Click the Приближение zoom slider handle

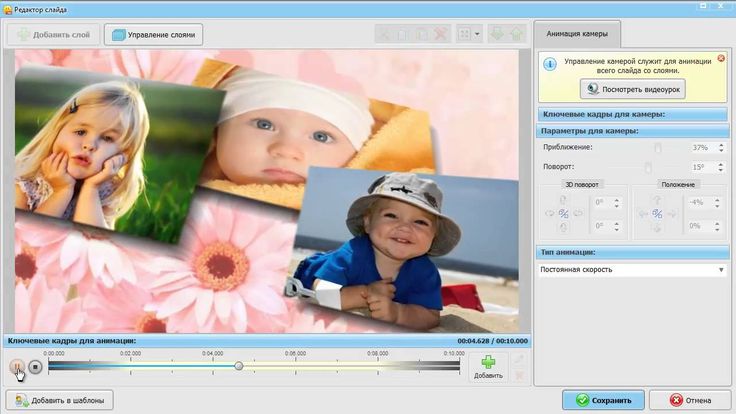pyautogui.click(x=656, y=148)
